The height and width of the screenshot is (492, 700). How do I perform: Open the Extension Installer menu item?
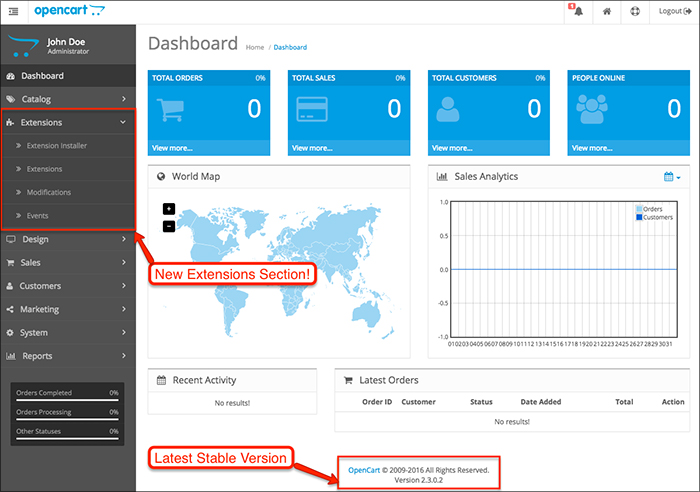[x=56, y=146]
